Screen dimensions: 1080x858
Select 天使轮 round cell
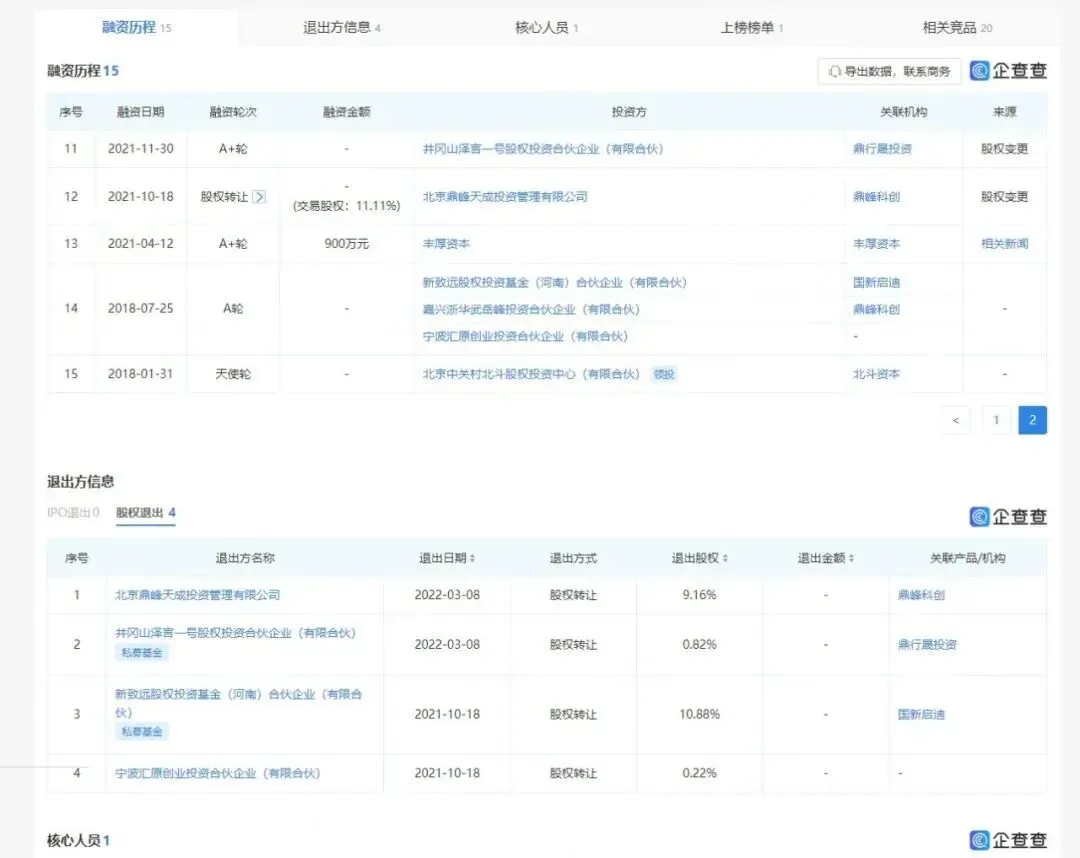[x=233, y=374]
